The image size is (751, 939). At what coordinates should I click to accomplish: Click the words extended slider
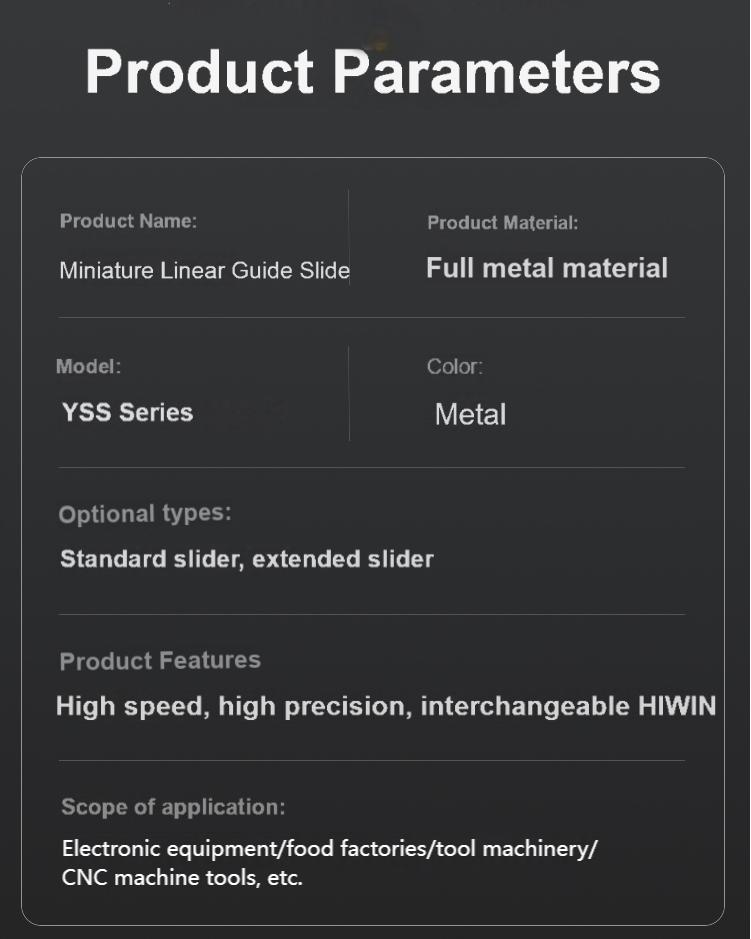click(x=343, y=559)
